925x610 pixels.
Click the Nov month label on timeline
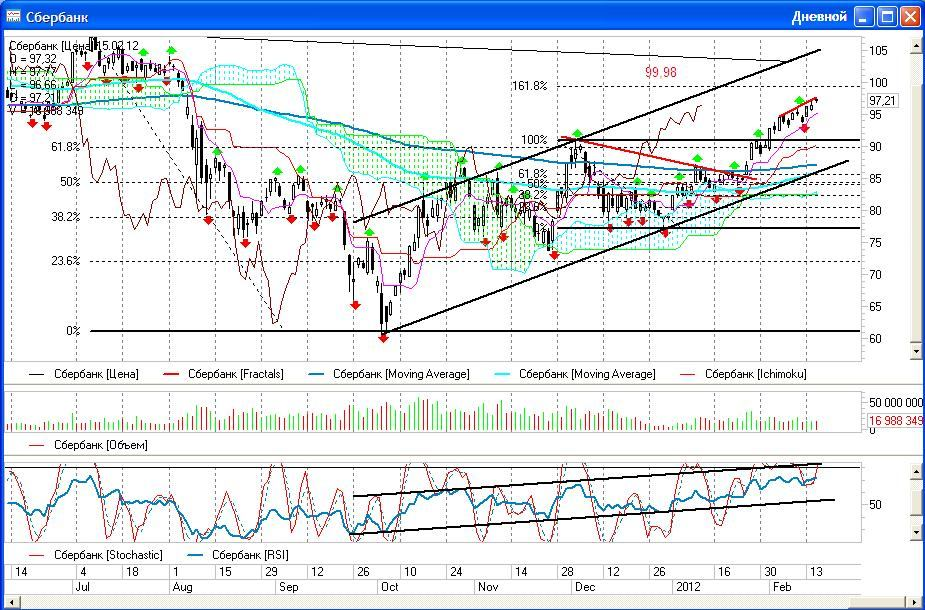coord(488,588)
